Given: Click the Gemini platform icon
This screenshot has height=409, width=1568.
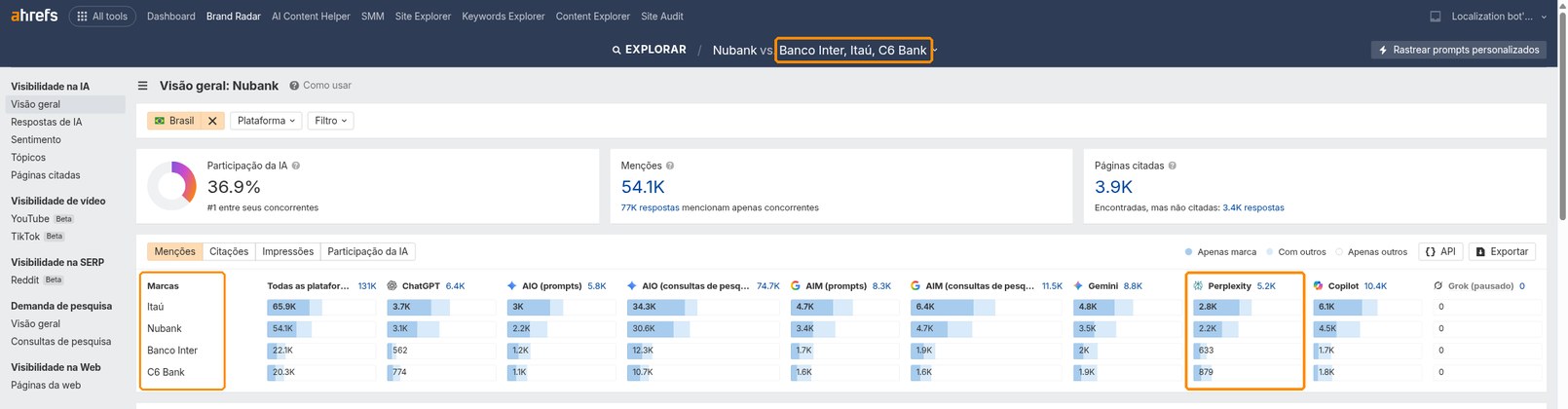Looking at the screenshot, I should pos(1078,286).
